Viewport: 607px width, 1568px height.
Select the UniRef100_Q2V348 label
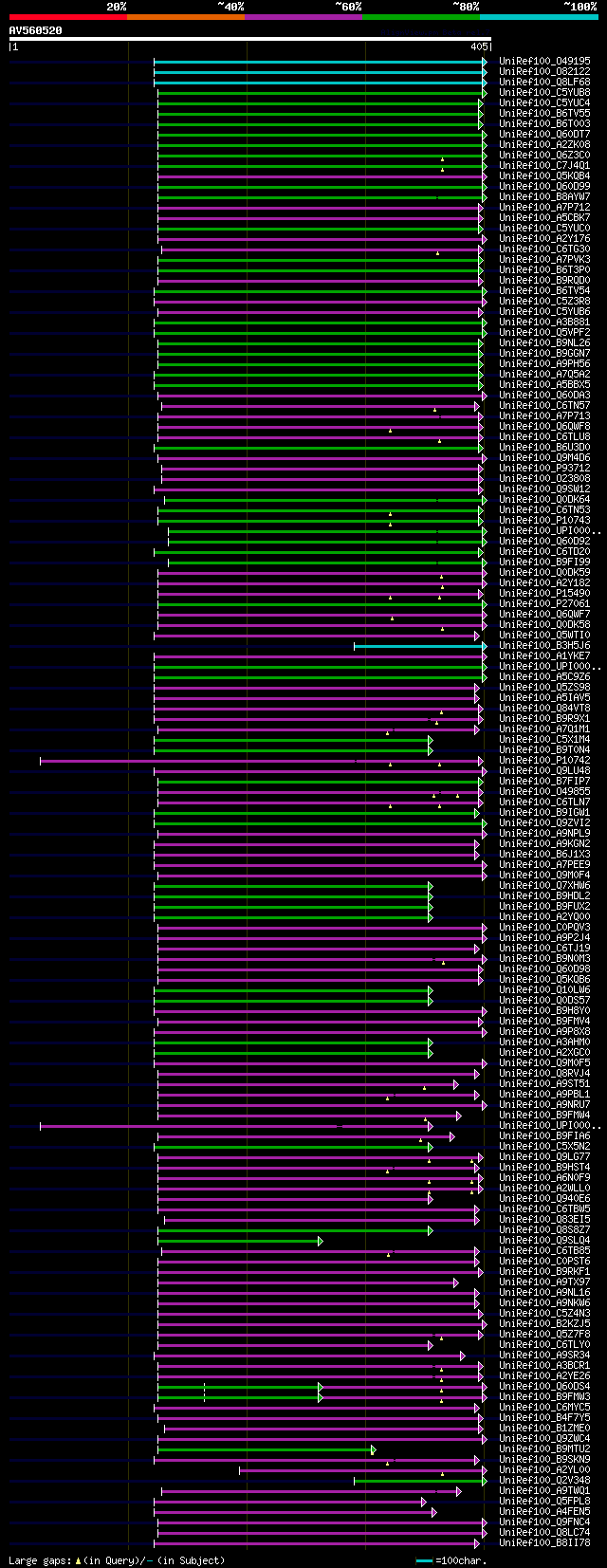pos(544,1481)
